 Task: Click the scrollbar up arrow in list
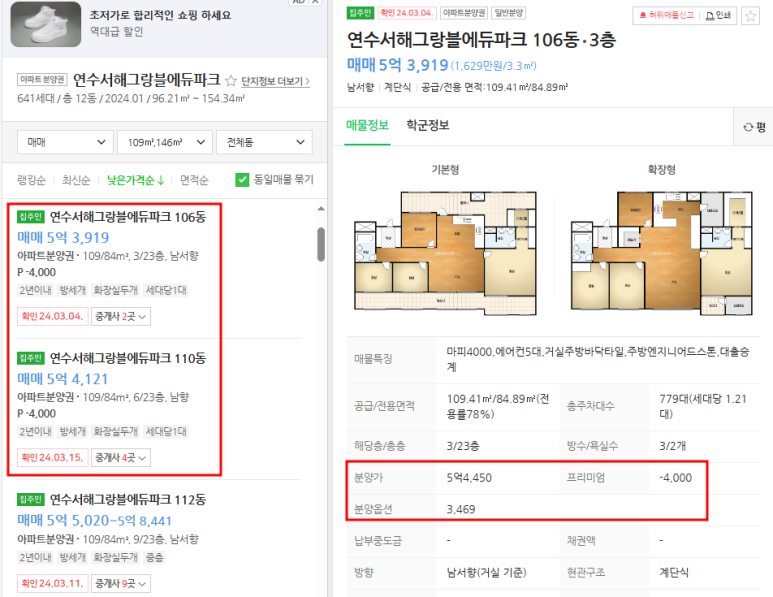pyautogui.click(x=321, y=209)
